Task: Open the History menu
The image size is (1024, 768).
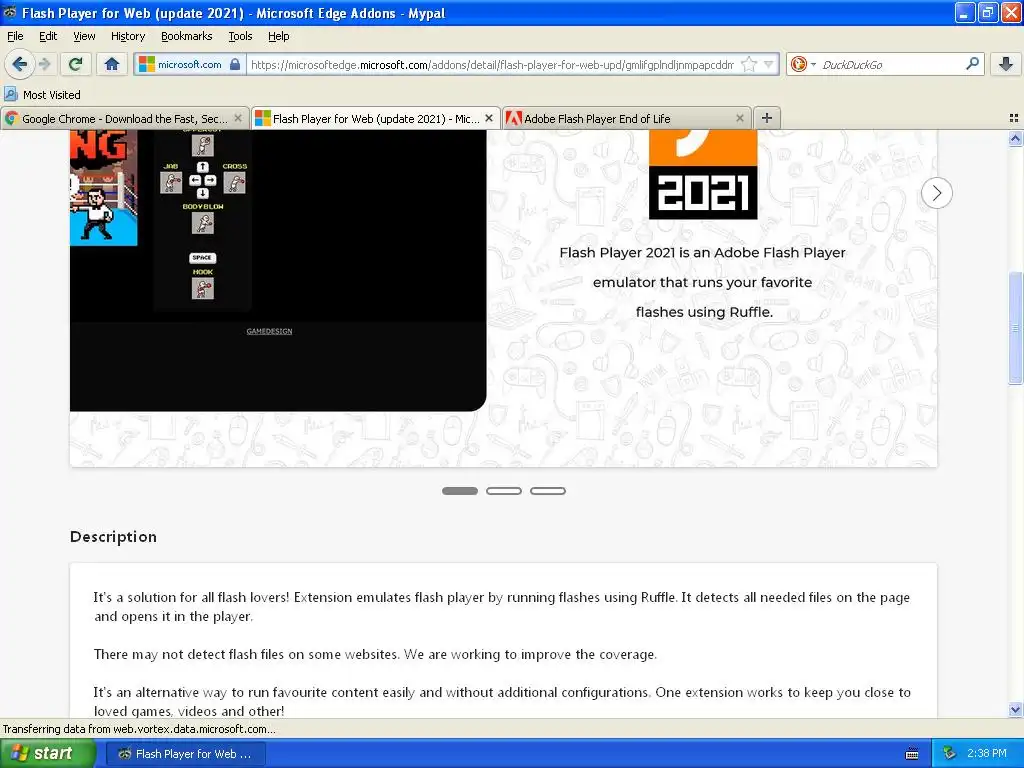Action: 127,36
